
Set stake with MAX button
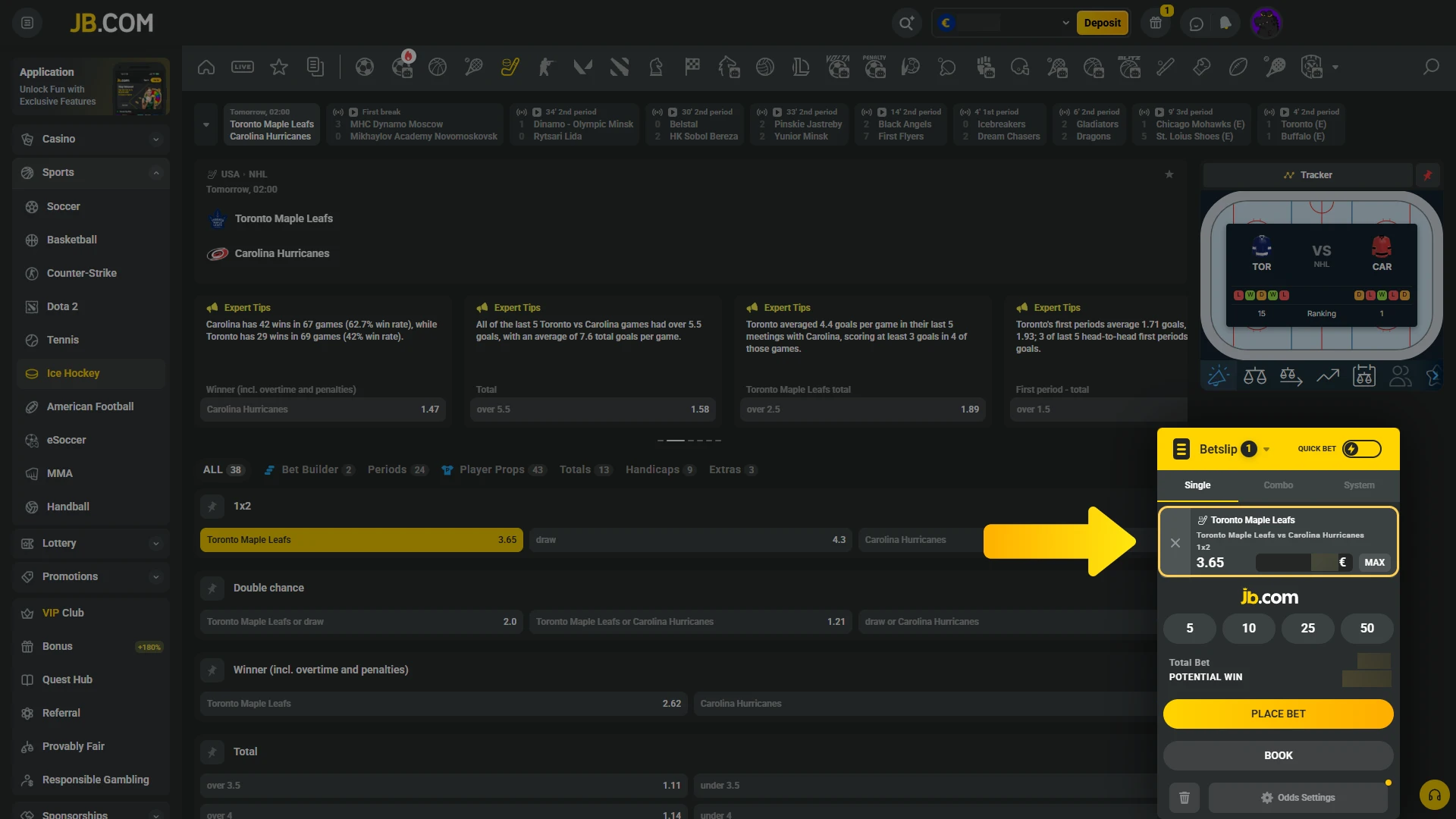(x=1375, y=563)
